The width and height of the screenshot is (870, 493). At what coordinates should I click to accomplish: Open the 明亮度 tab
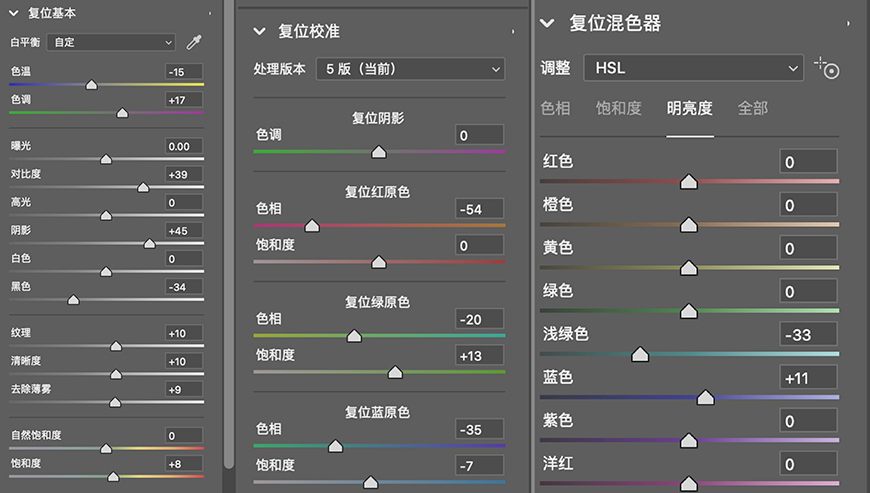click(689, 108)
